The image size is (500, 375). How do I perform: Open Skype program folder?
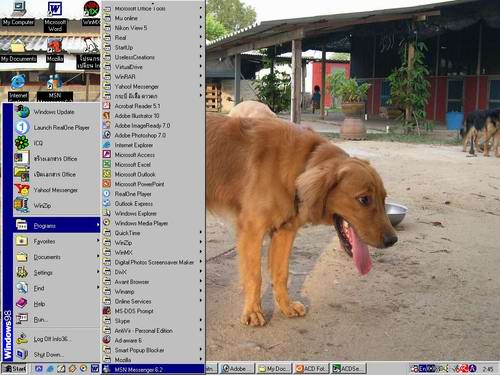tap(153, 321)
